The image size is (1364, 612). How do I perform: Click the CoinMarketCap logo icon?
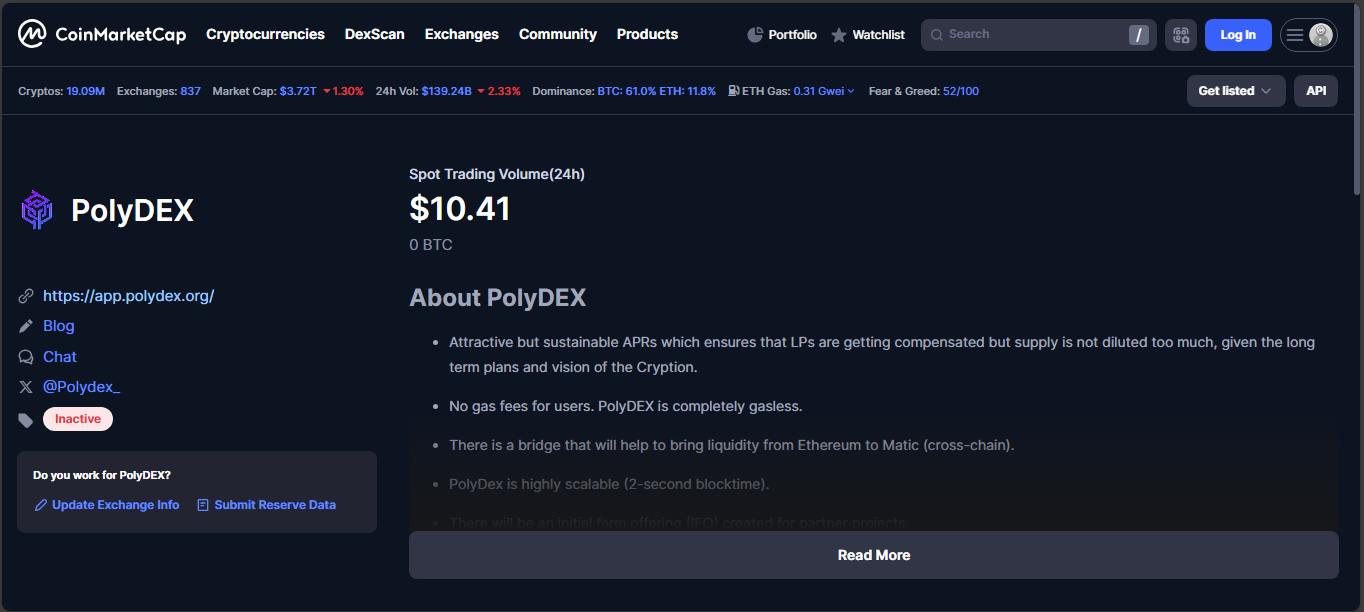[32, 34]
